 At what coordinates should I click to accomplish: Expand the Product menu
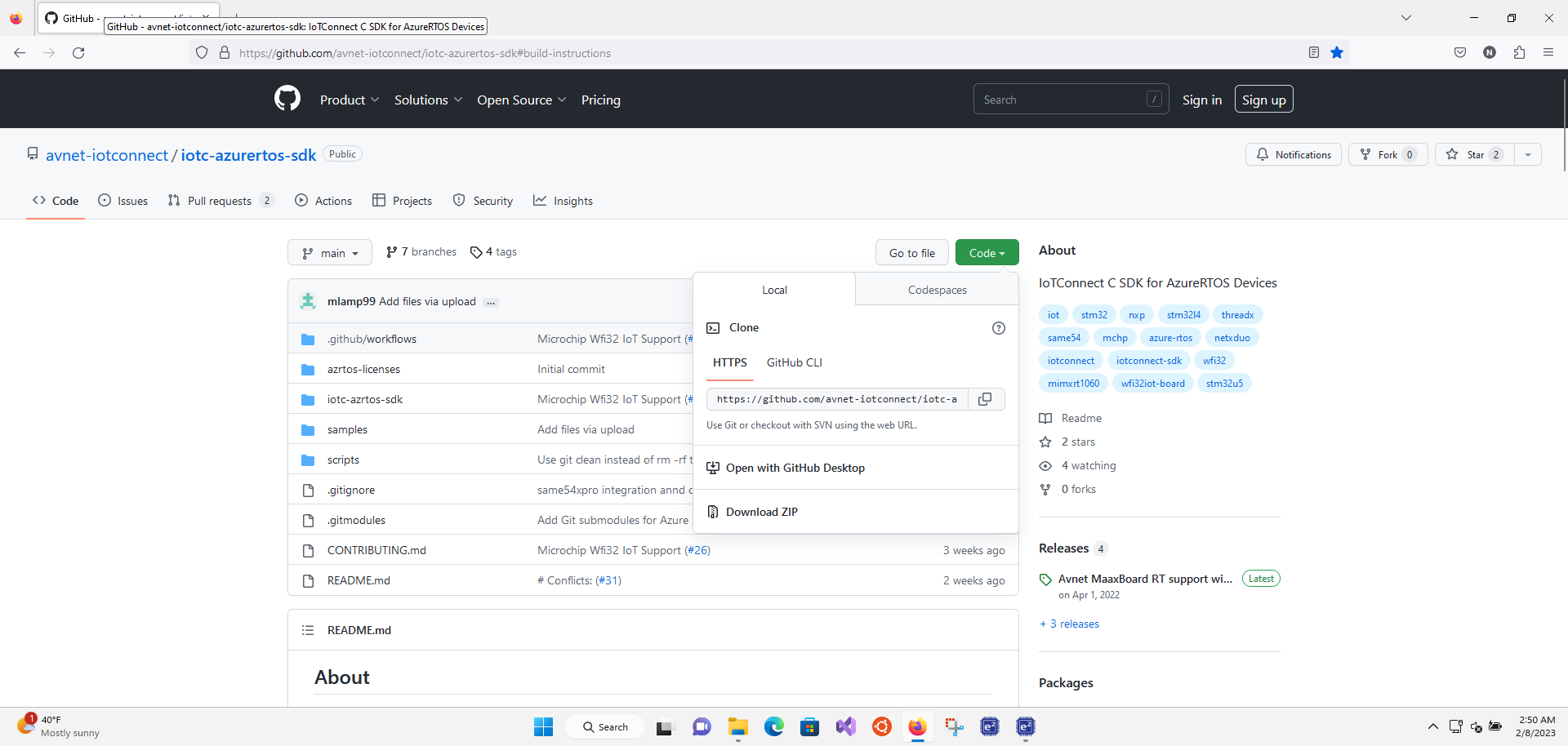pyautogui.click(x=350, y=100)
